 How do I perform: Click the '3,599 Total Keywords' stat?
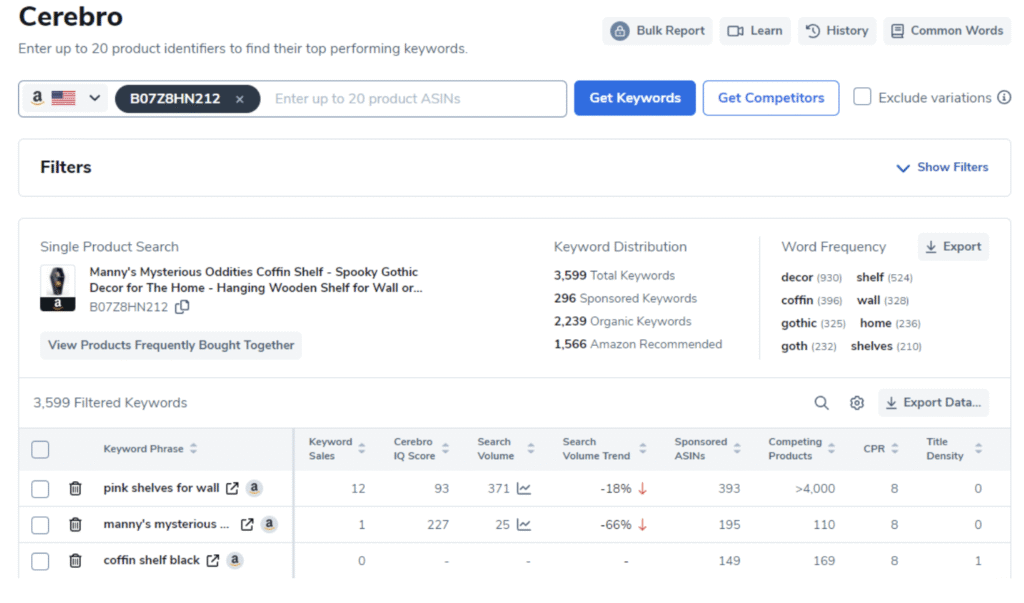tap(615, 276)
